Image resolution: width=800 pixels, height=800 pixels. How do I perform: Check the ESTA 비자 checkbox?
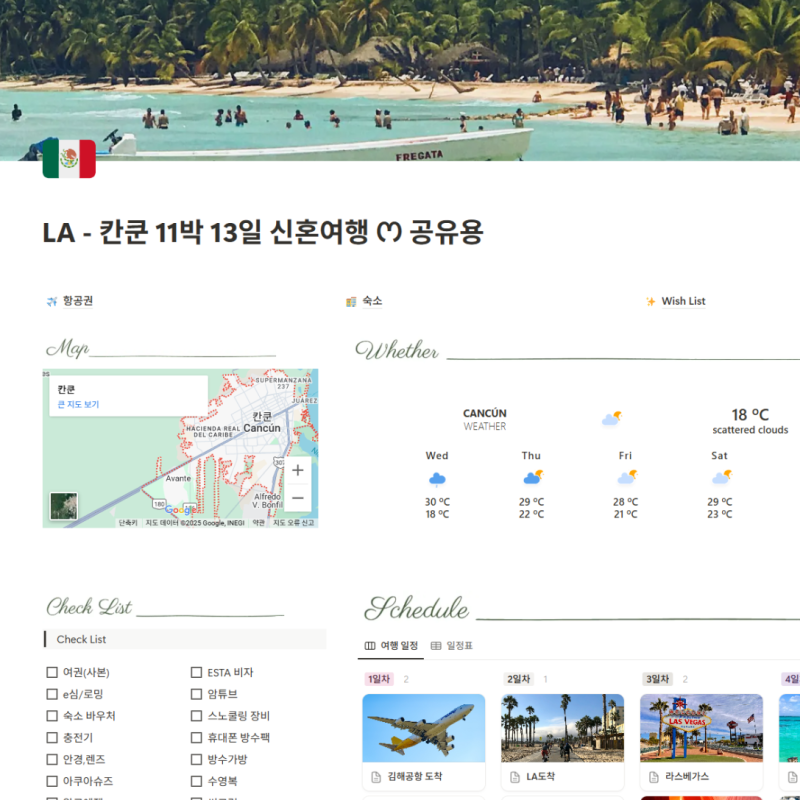click(196, 672)
